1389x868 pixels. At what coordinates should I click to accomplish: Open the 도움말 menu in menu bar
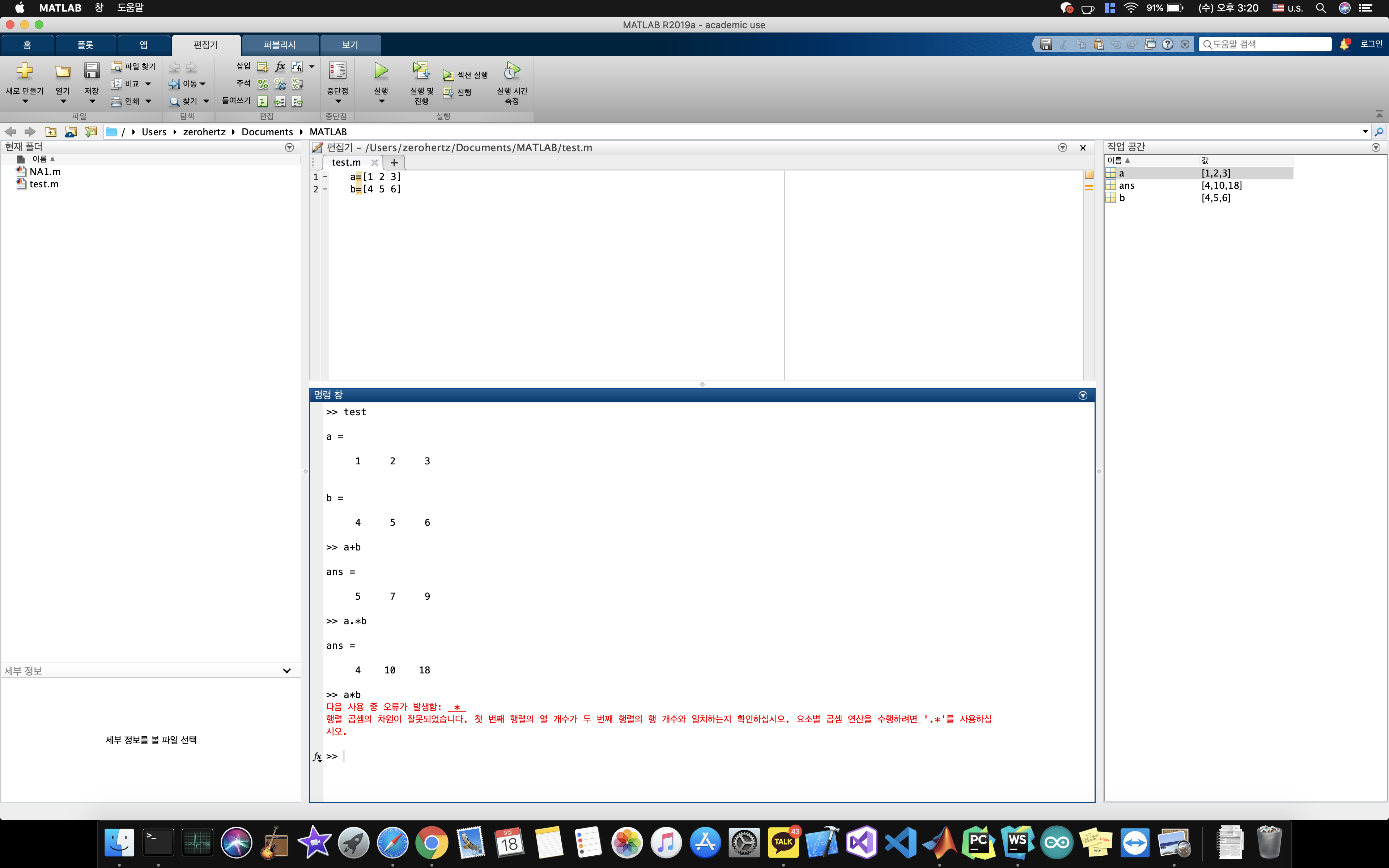130,8
